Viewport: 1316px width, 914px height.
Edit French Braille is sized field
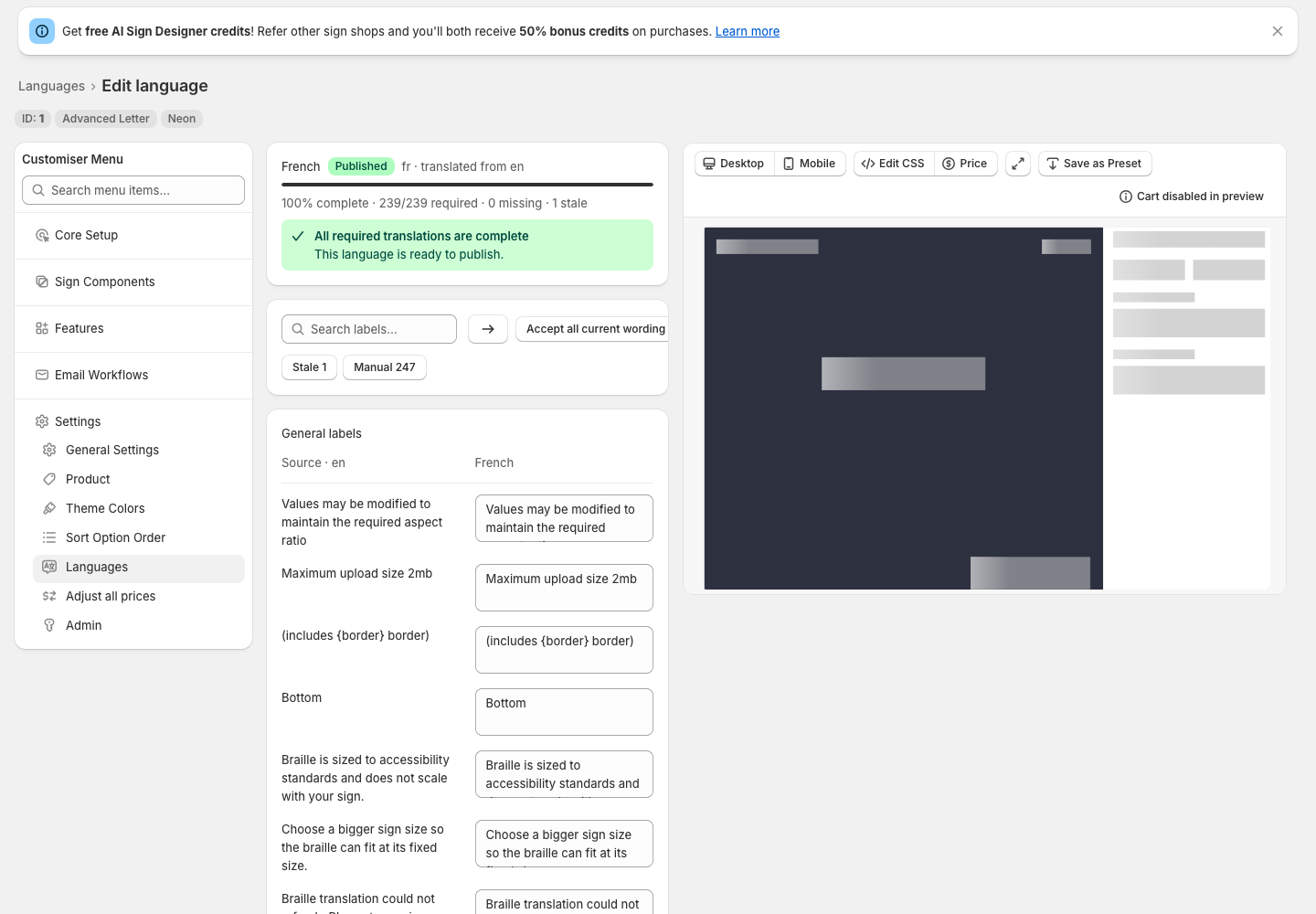(564, 774)
